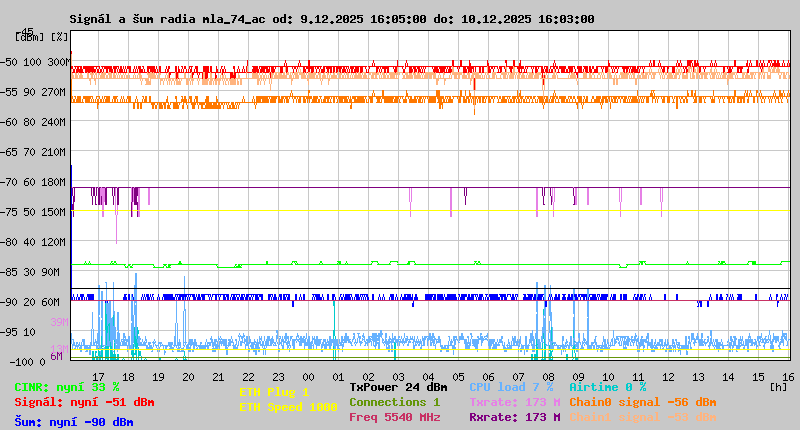The height and width of the screenshot is (430, 800).
Task: Click the 'Connections 1' legend label
Action: pyautogui.click(x=394, y=402)
